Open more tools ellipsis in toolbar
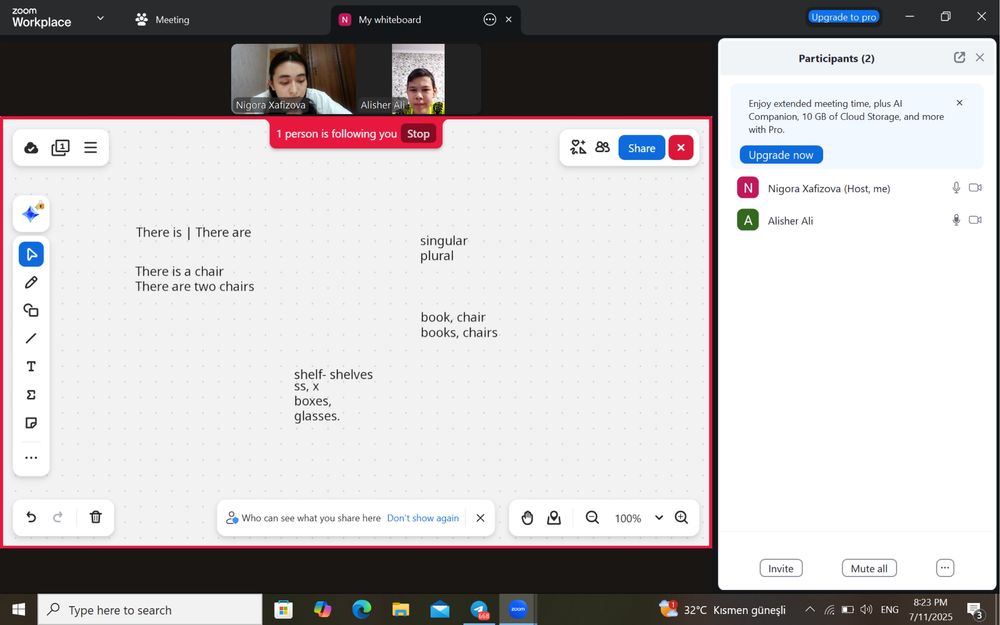The image size is (1000, 625). (x=31, y=457)
